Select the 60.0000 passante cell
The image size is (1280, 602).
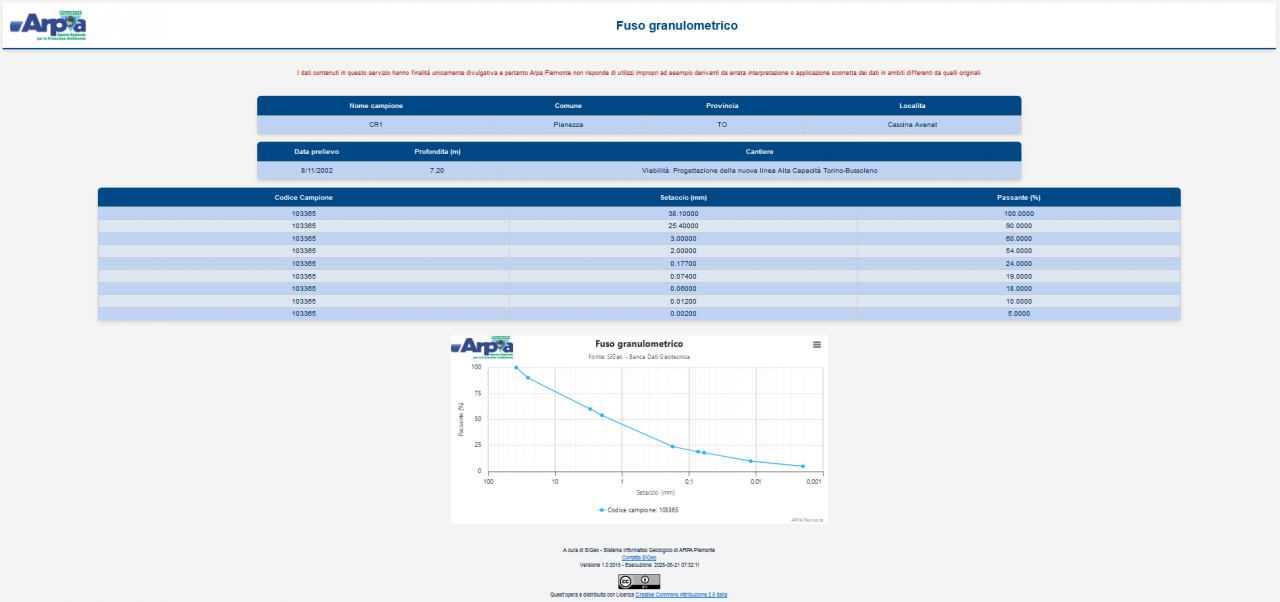point(1019,238)
